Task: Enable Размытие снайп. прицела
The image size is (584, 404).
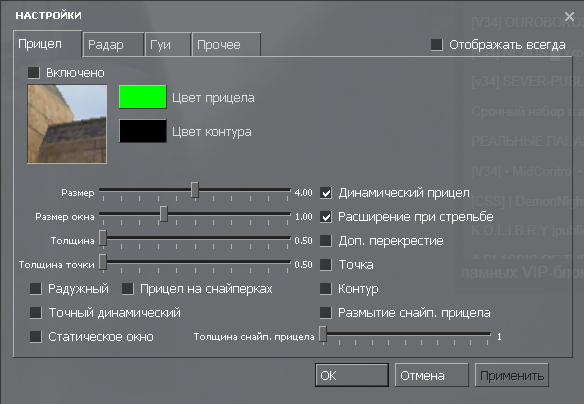Action: click(x=326, y=313)
